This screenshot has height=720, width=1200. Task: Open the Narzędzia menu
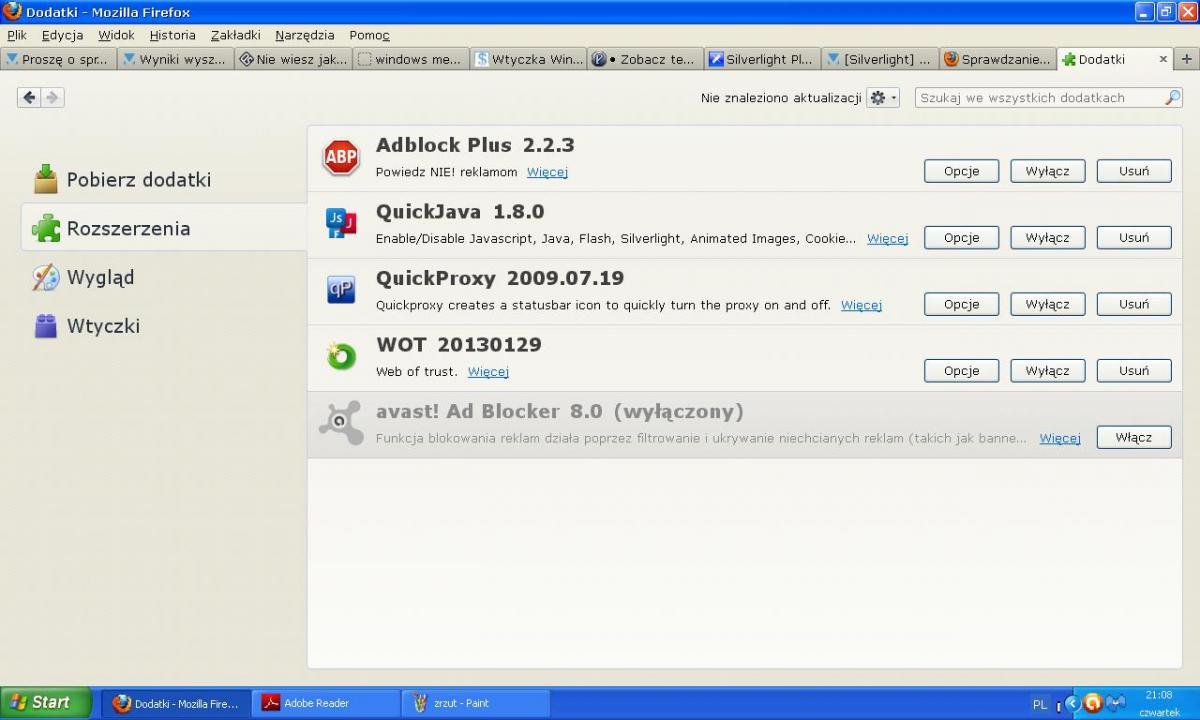click(x=305, y=35)
